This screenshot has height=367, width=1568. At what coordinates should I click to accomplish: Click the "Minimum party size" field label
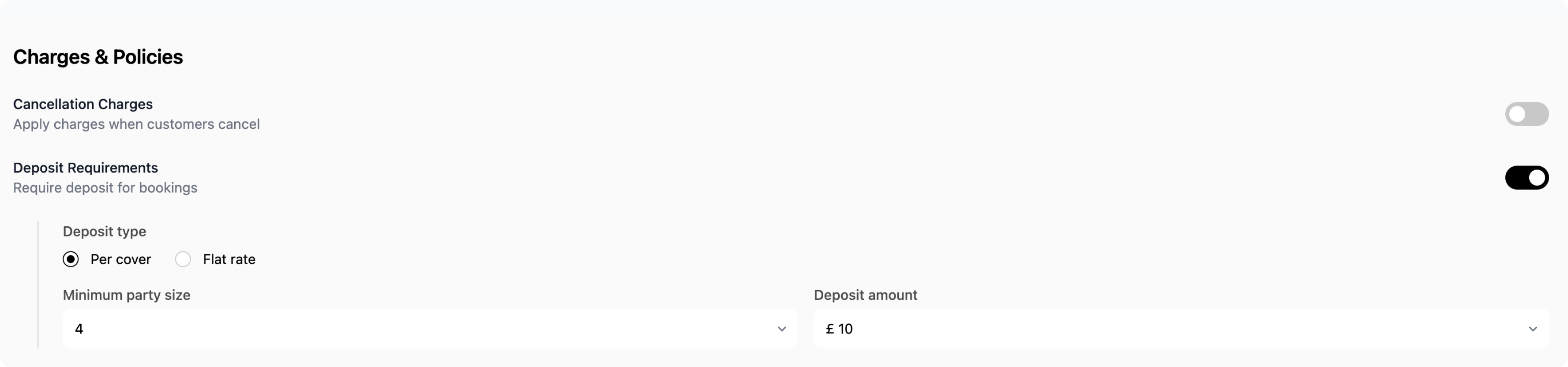(127, 295)
